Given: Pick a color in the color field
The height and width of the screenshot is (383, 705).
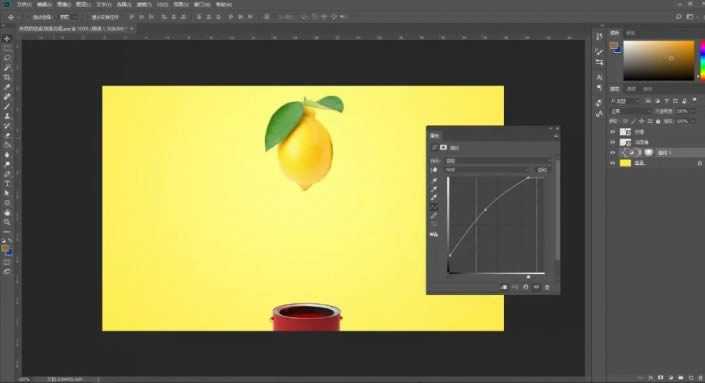Looking at the screenshot, I should (659, 60).
